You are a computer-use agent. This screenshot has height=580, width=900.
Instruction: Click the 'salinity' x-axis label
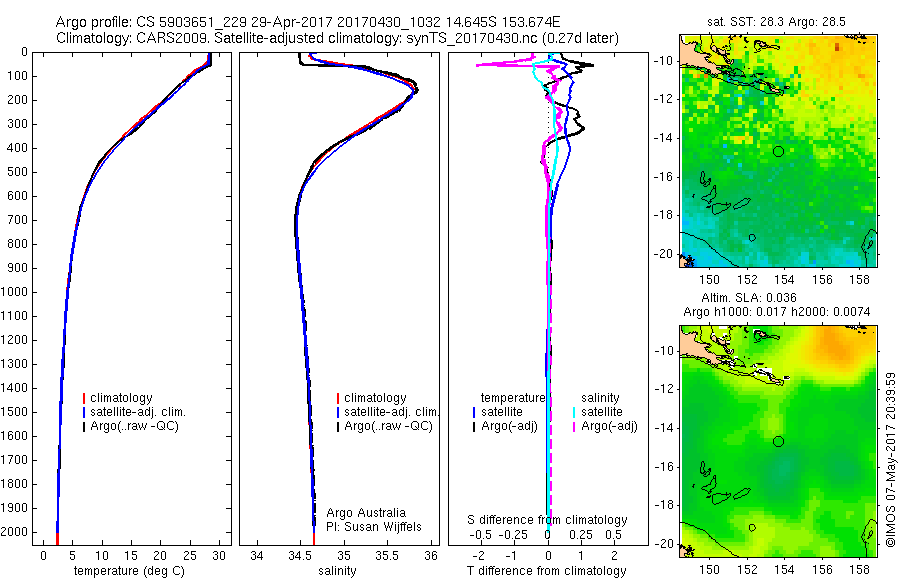coord(338,571)
